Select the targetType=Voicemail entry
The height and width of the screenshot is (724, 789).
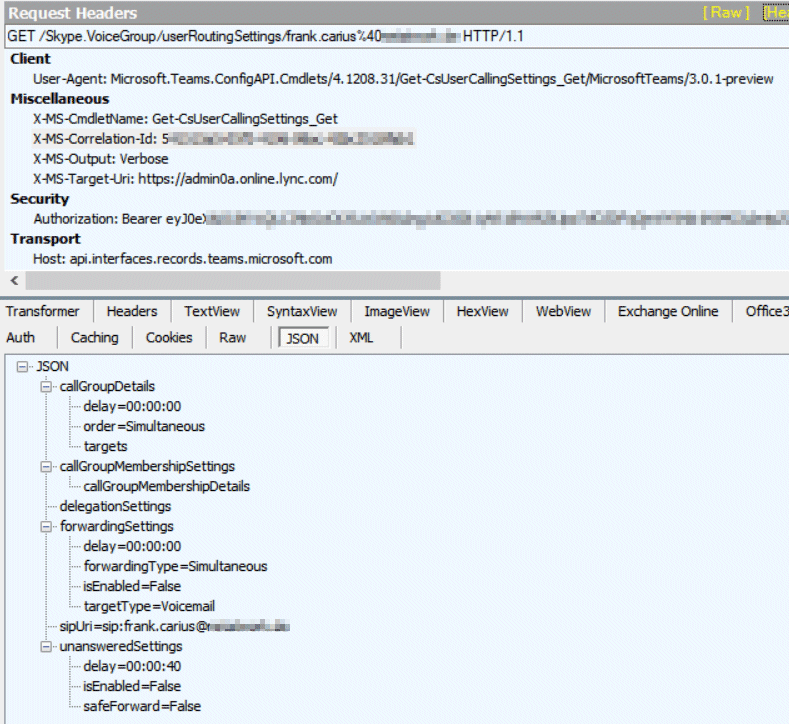148,606
